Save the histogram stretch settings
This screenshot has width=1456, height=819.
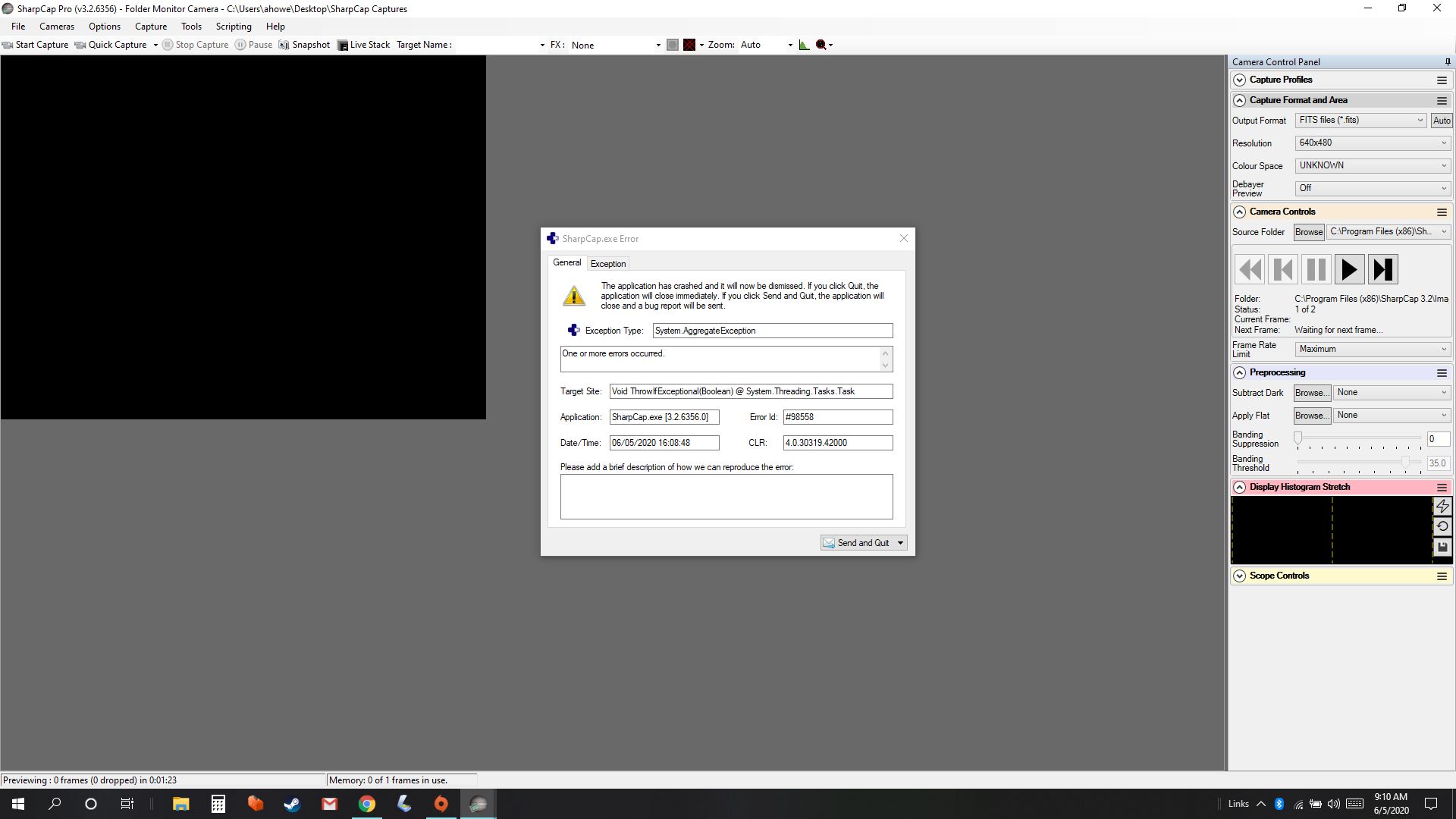point(1442,547)
